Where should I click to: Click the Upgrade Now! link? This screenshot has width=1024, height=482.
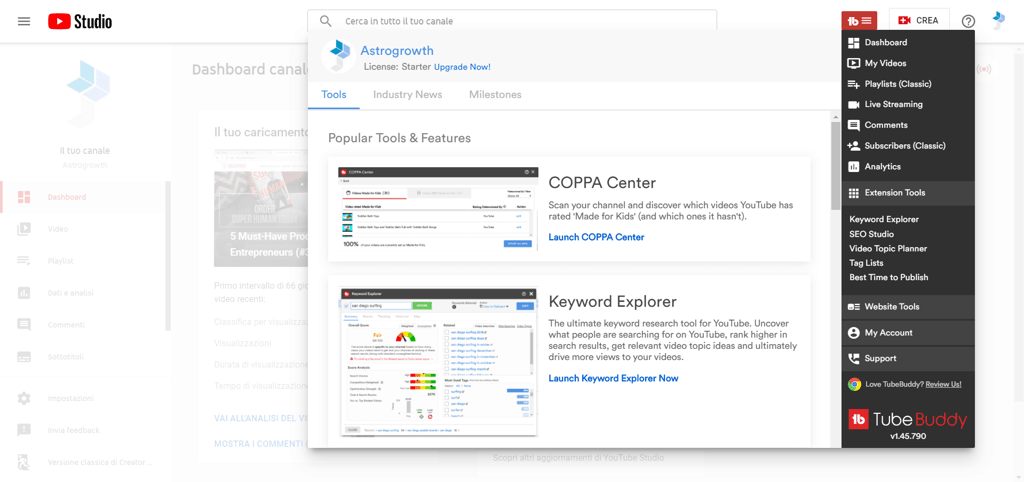pos(462,67)
